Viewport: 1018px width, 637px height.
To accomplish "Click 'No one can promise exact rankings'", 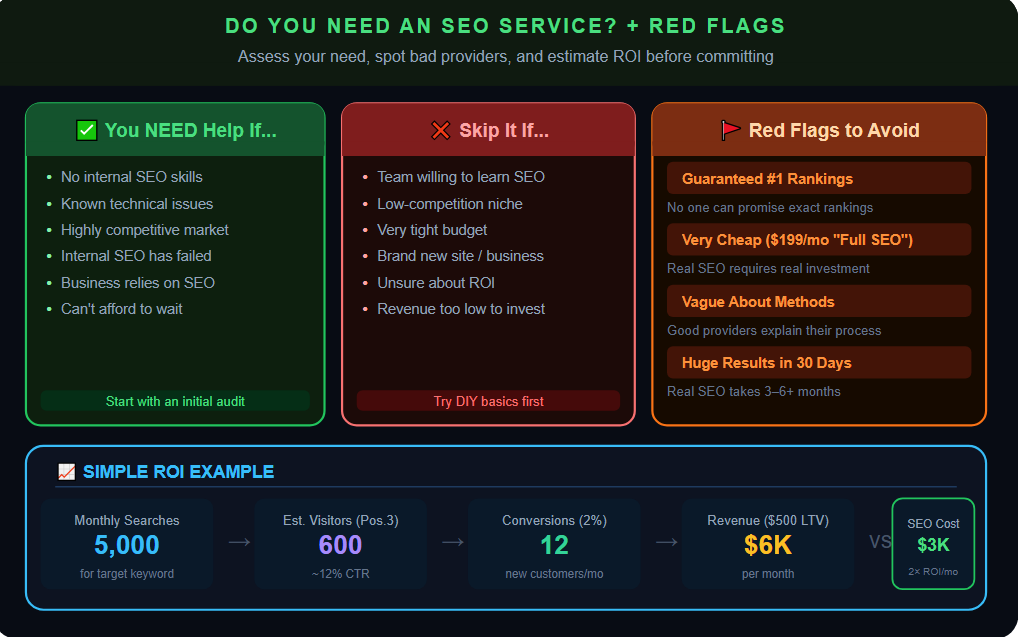I will coord(770,208).
